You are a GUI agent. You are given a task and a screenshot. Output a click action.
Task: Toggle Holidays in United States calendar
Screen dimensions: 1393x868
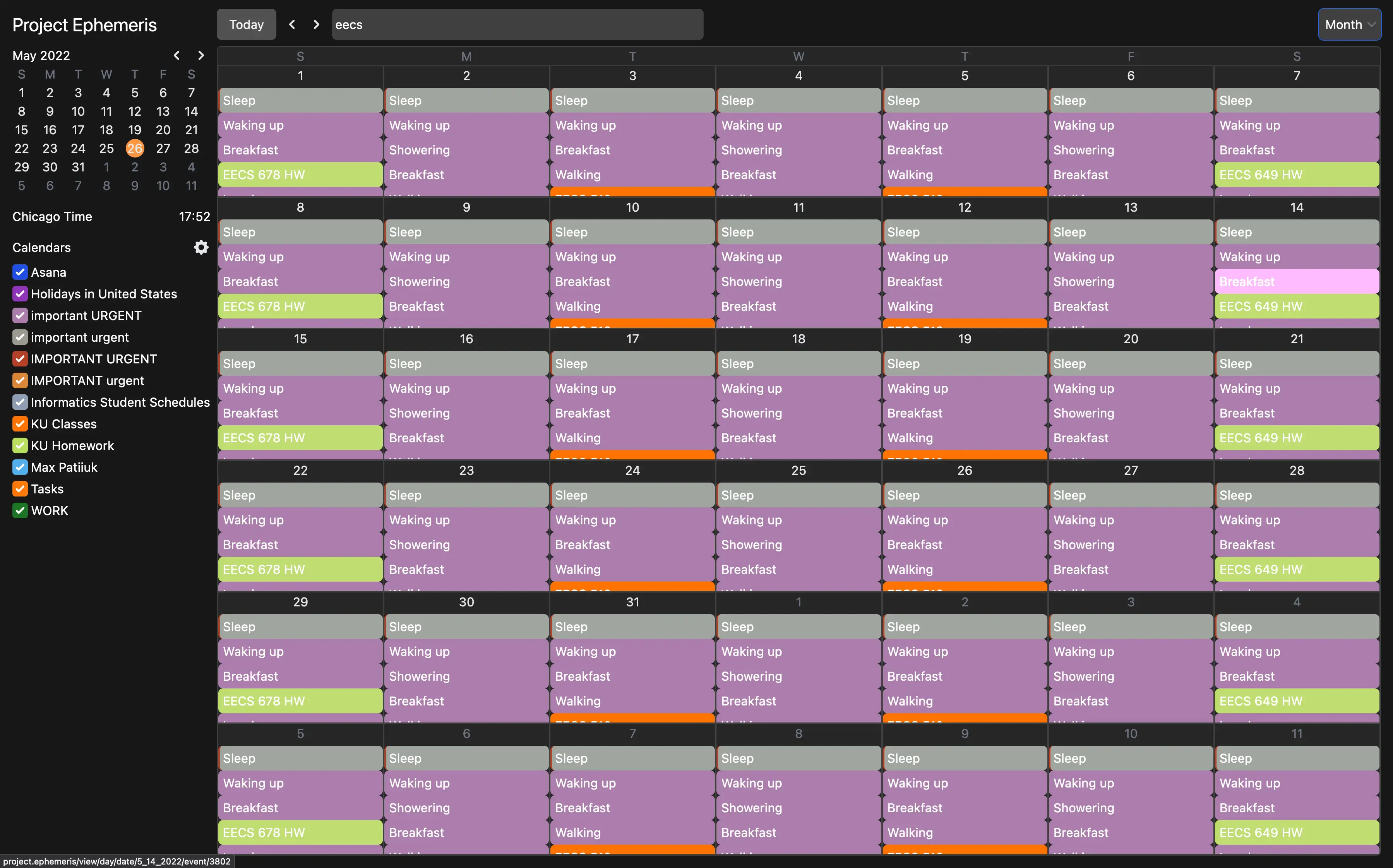tap(20, 294)
